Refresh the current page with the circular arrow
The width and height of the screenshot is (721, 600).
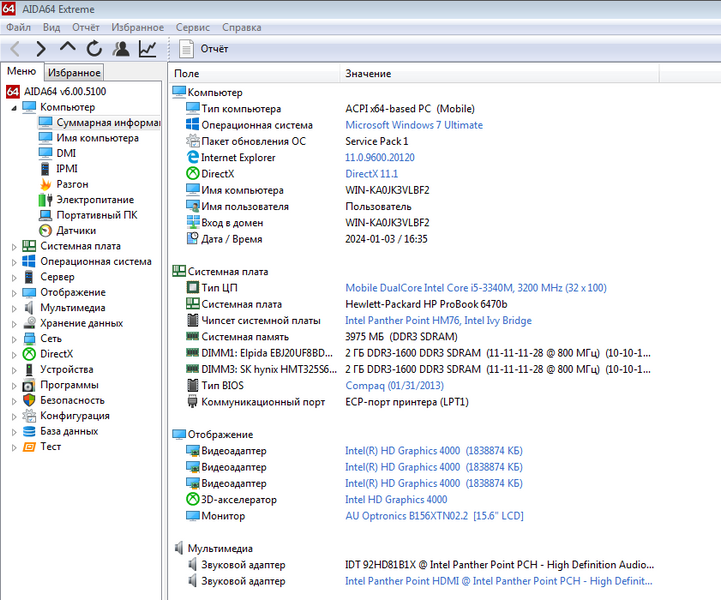pyautogui.click(x=94, y=48)
